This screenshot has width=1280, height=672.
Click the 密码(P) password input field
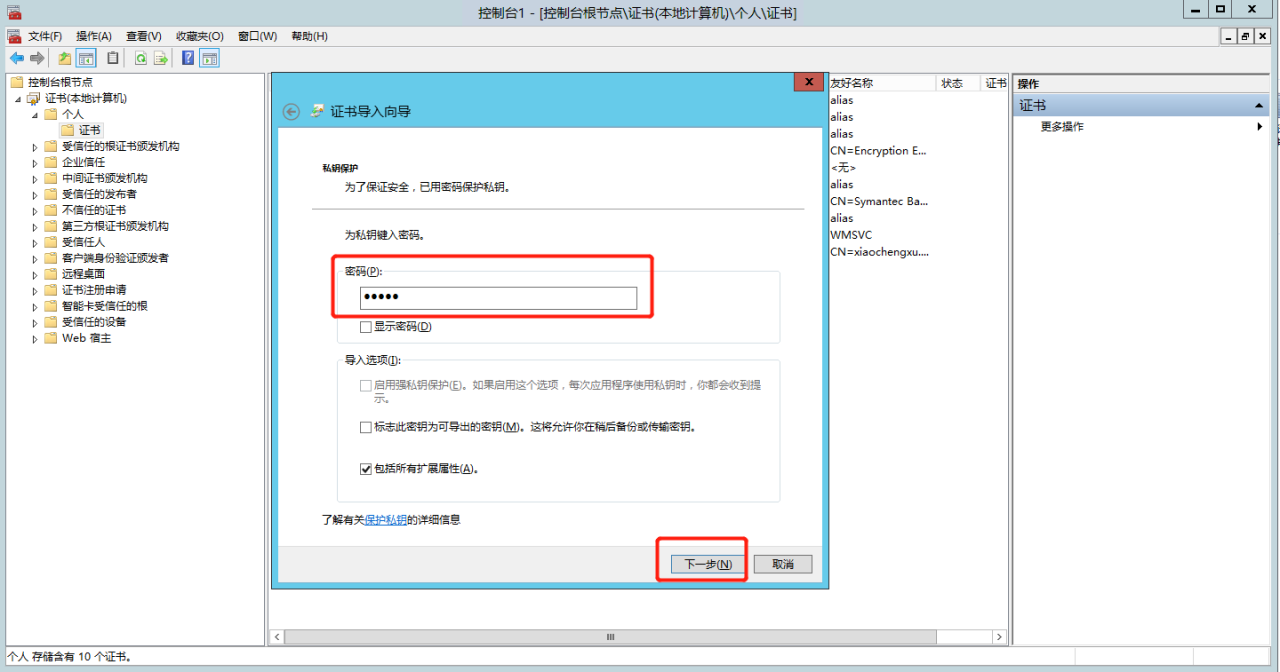pyautogui.click(x=498, y=298)
